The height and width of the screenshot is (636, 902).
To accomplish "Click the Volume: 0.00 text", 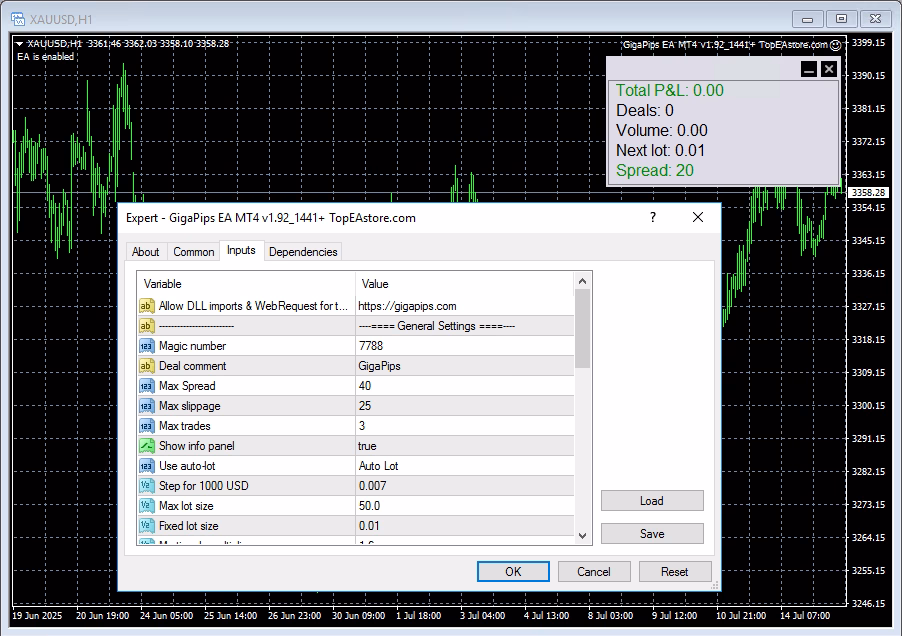I will click(x=662, y=131).
